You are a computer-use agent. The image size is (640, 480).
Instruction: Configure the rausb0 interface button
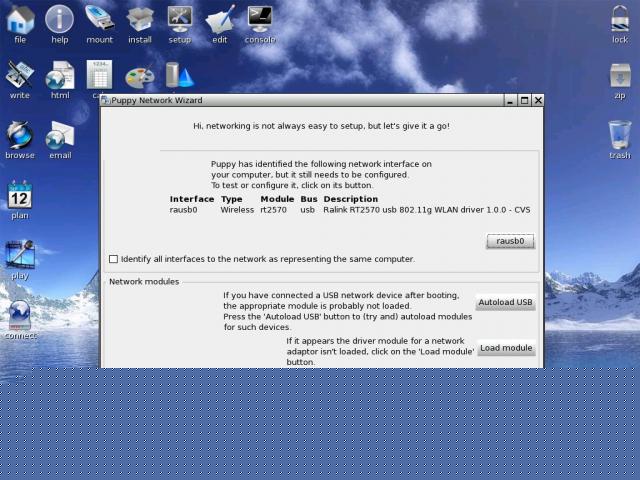(x=510, y=241)
